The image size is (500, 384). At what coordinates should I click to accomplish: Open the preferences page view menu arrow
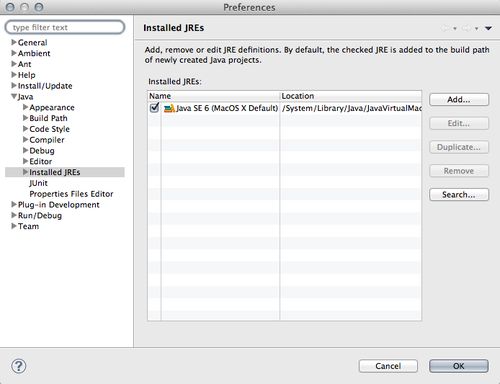coord(488,28)
